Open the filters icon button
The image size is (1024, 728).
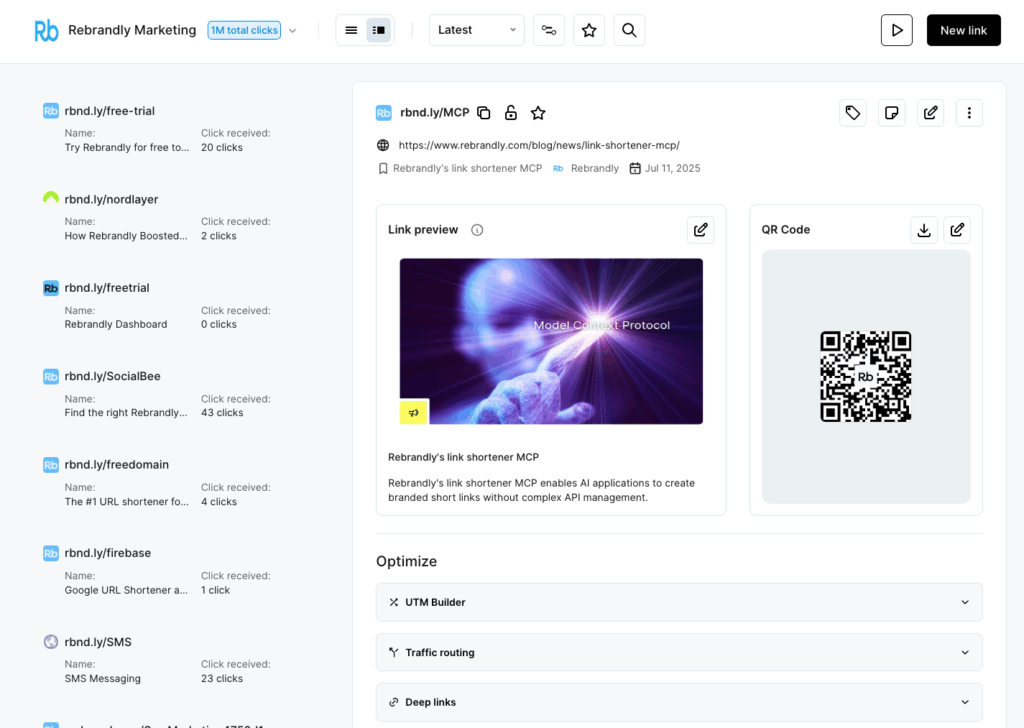[549, 30]
